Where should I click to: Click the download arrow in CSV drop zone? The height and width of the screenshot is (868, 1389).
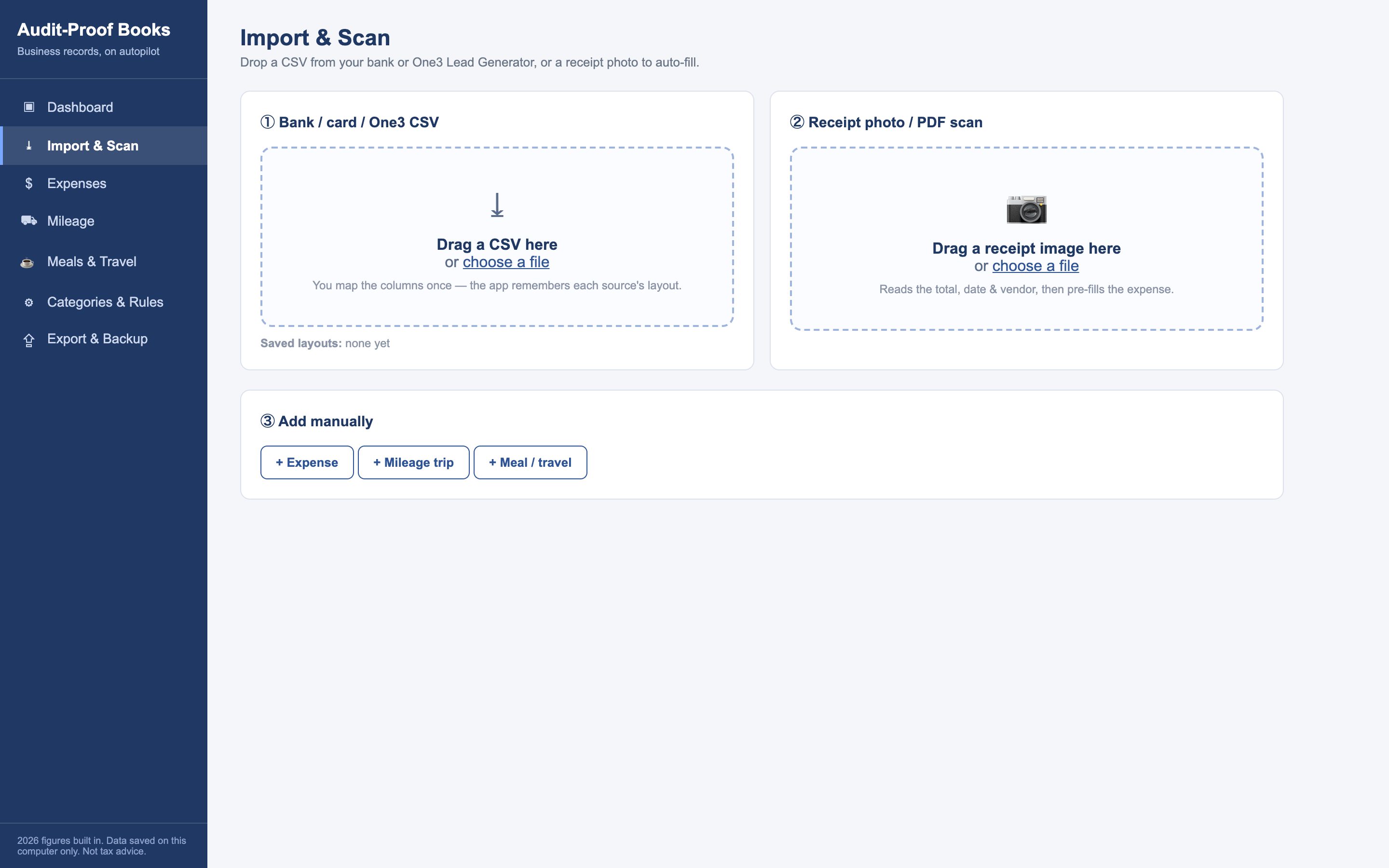click(497, 205)
